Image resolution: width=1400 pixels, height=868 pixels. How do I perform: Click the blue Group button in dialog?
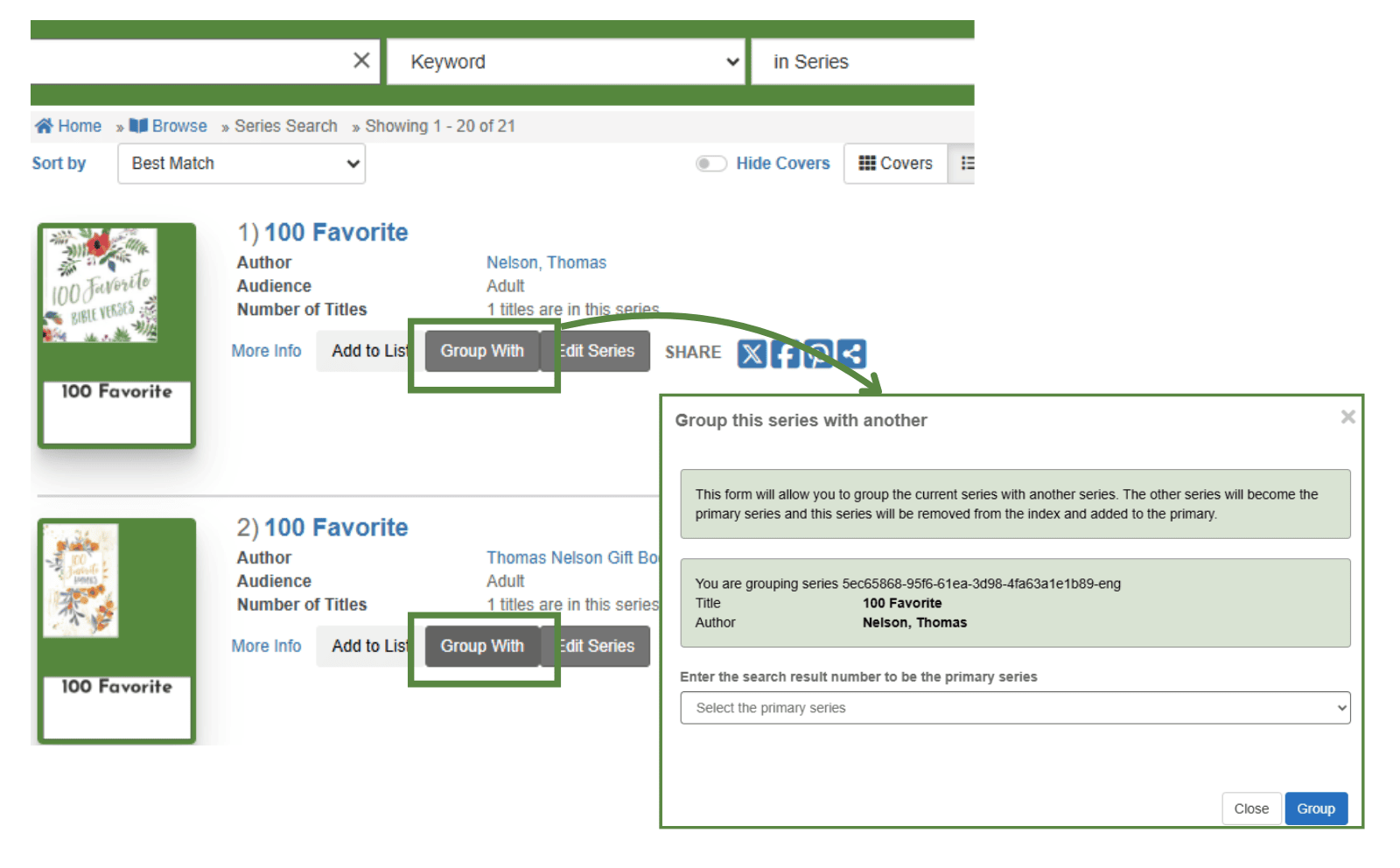pyautogui.click(x=1316, y=808)
